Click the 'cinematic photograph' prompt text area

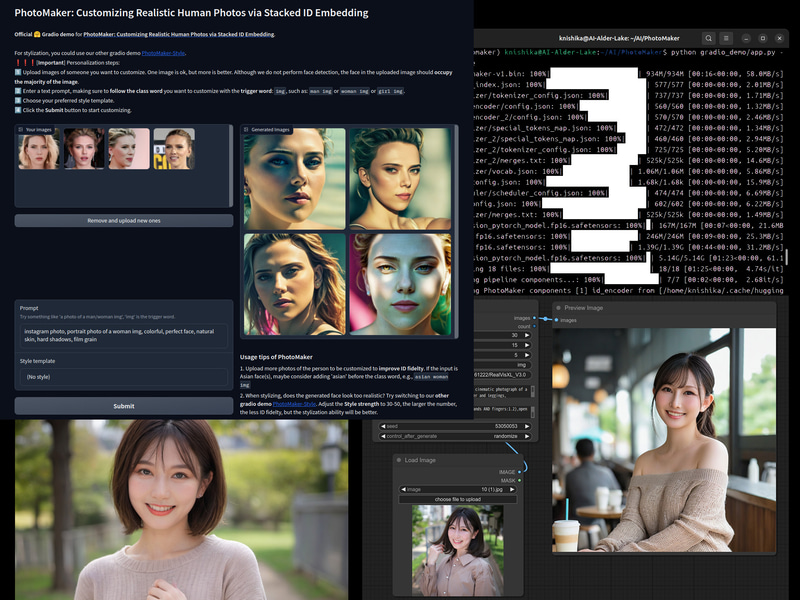coord(502,392)
